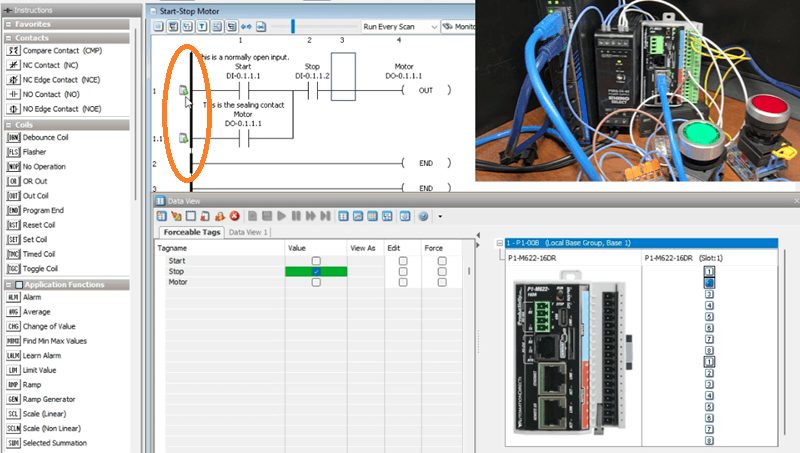
Task: Enable Force checkbox for Motor tag
Action: [441, 283]
